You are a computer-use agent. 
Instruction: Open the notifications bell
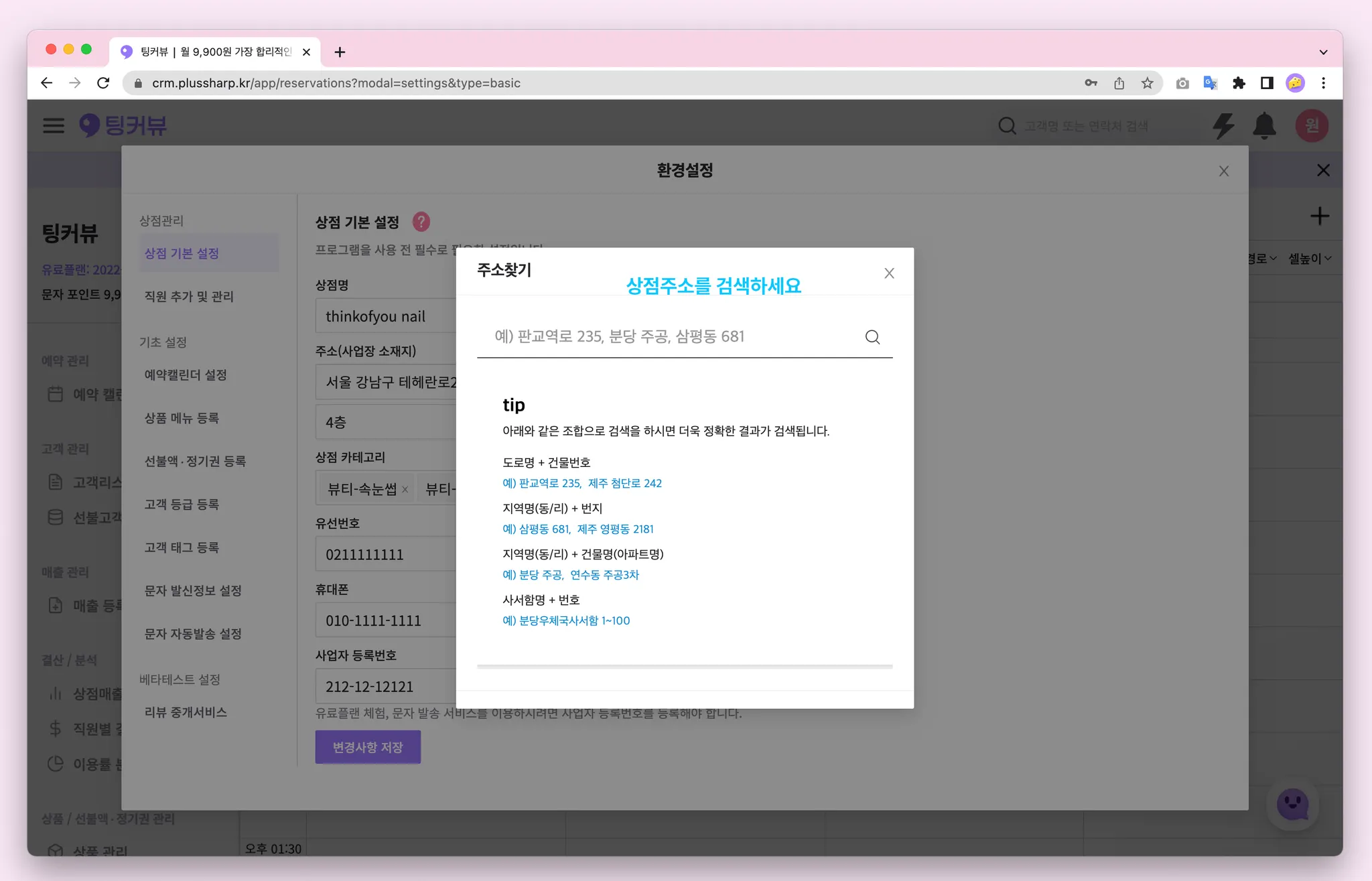pyautogui.click(x=1264, y=125)
